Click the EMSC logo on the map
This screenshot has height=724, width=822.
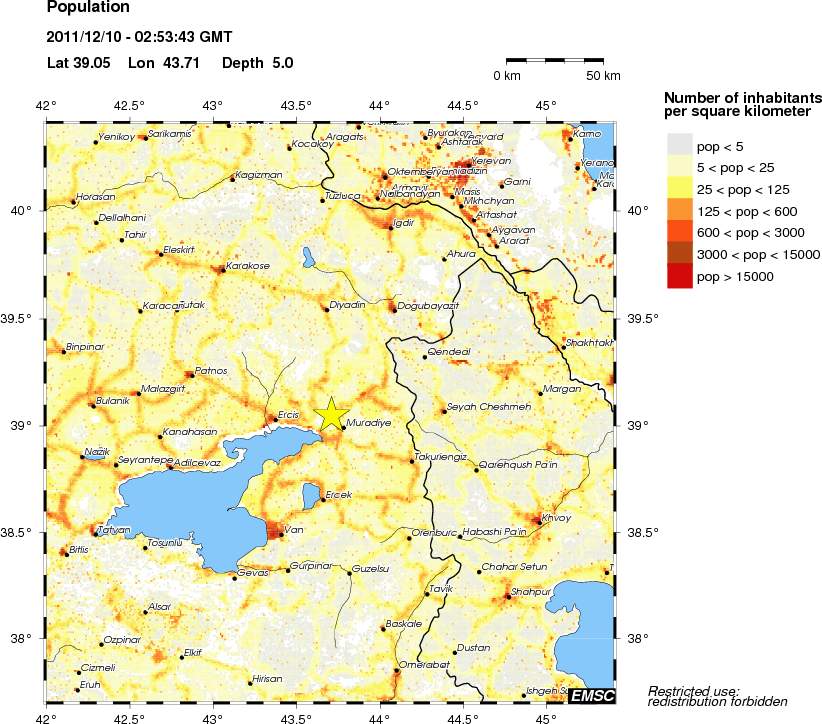tap(592, 694)
